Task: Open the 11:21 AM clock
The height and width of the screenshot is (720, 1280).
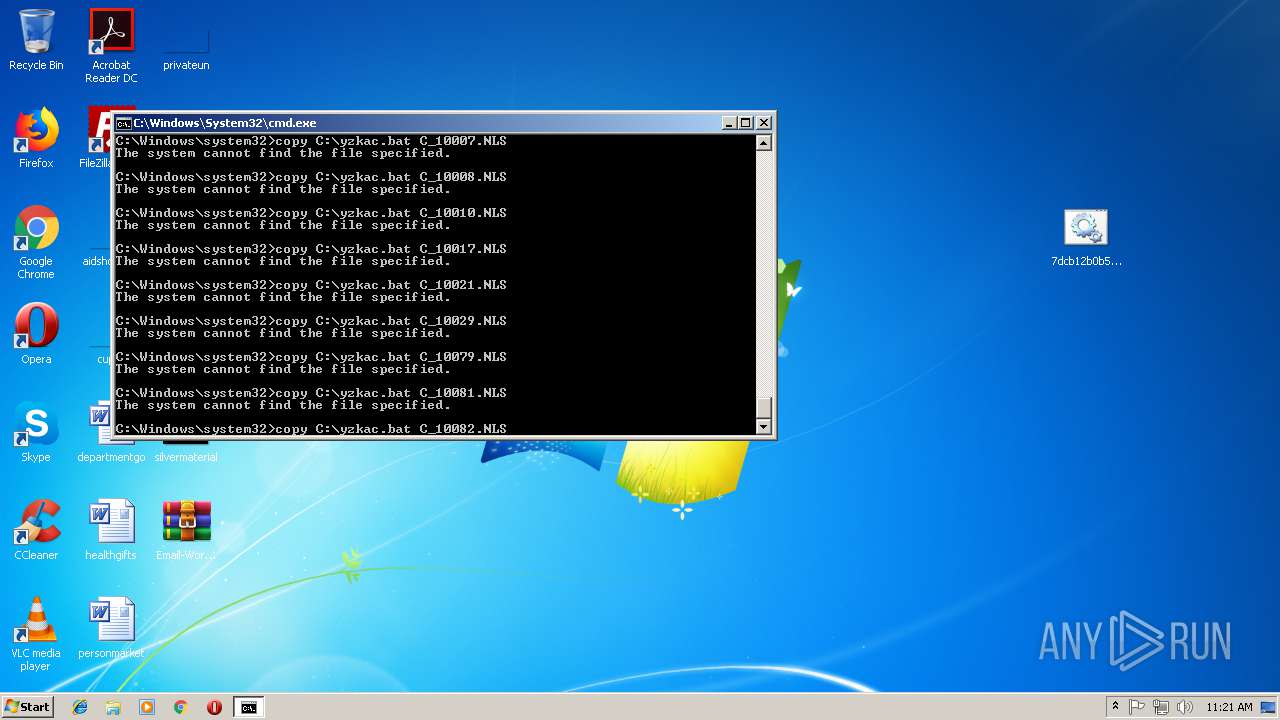Action: pyautogui.click(x=1229, y=707)
